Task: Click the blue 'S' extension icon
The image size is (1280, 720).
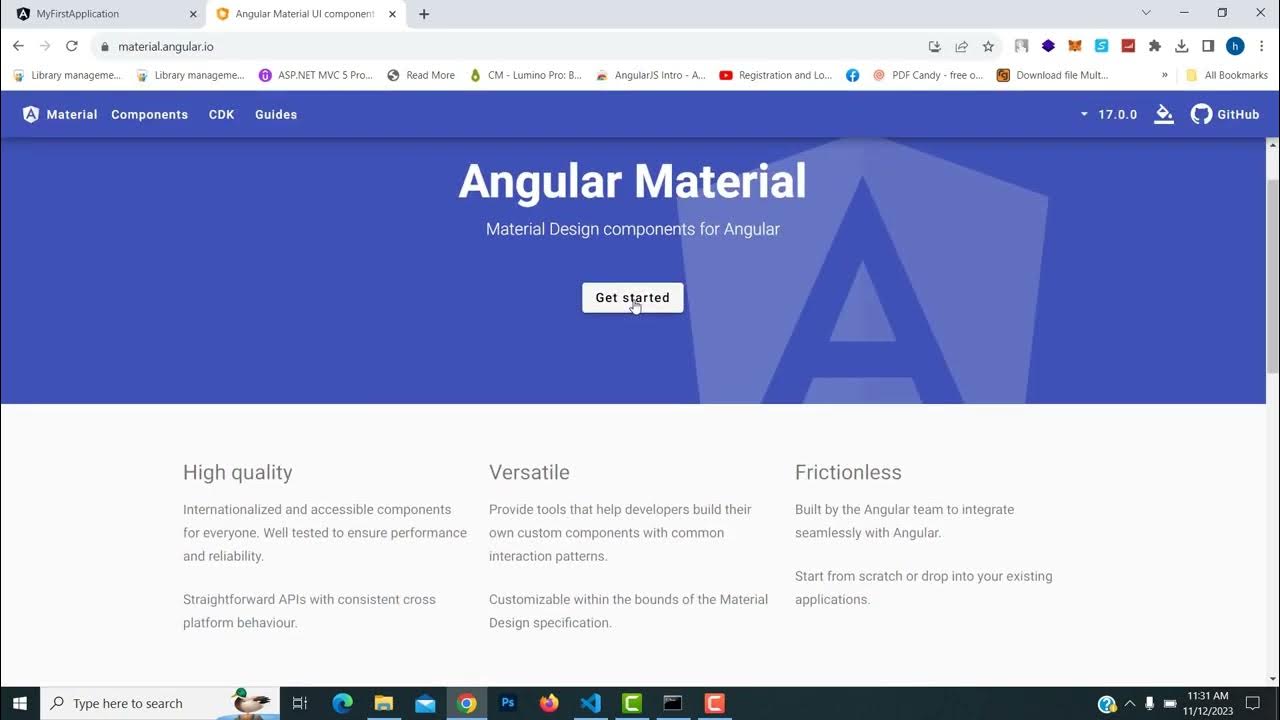Action: click(x=1101, y=46)
